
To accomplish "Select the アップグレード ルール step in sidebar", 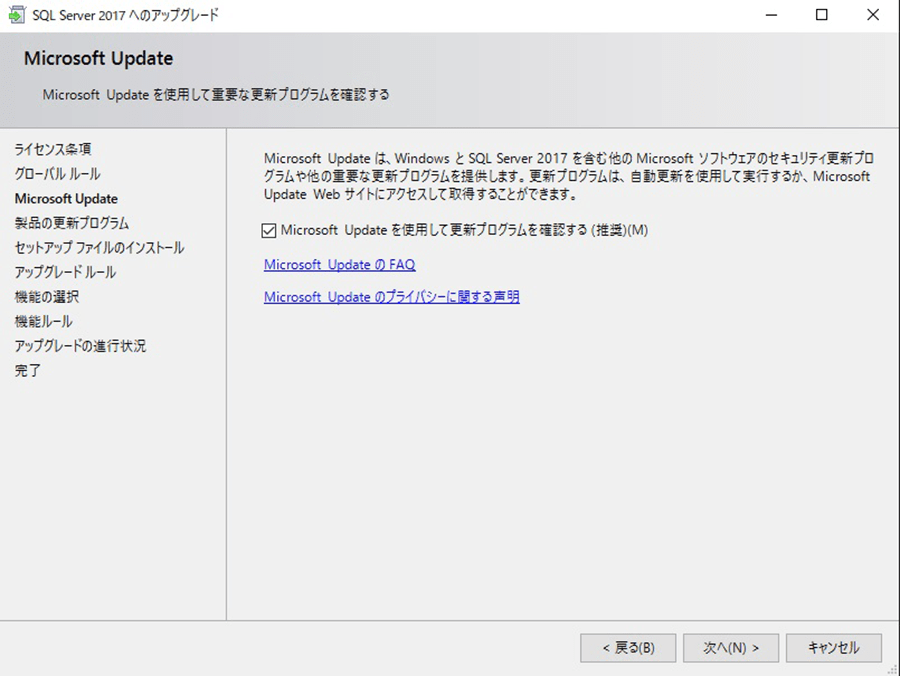I will (x=65, y=272).
